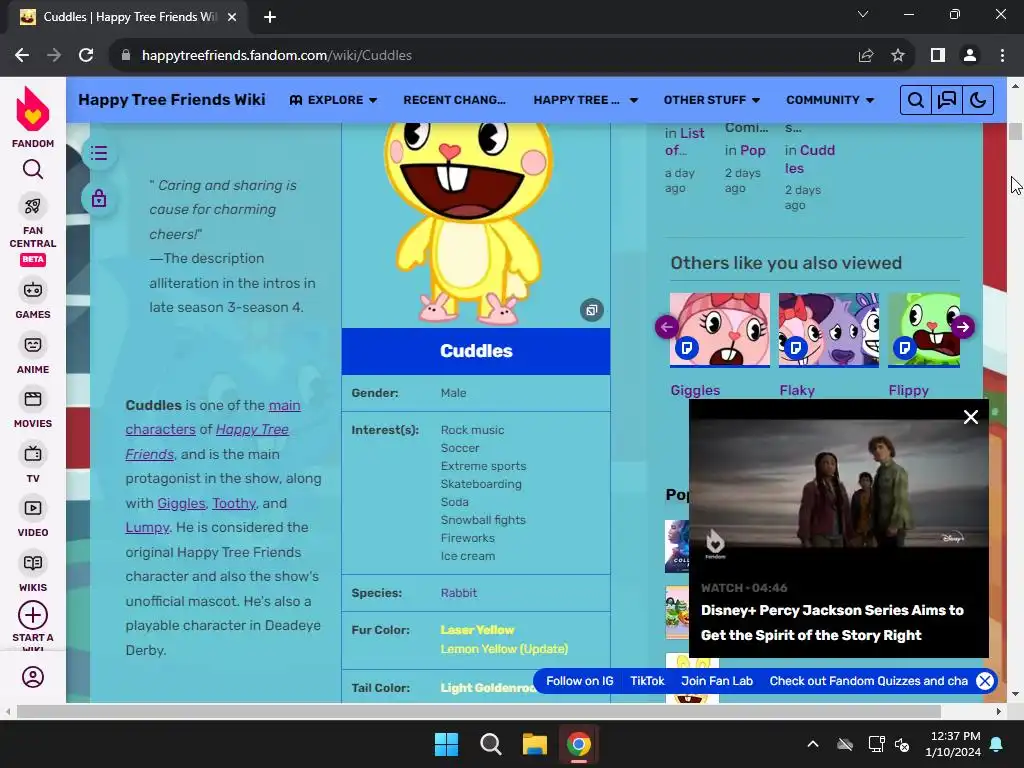Show hidden system tray icons
This screenshot has width=1024, height=768.
813,744
